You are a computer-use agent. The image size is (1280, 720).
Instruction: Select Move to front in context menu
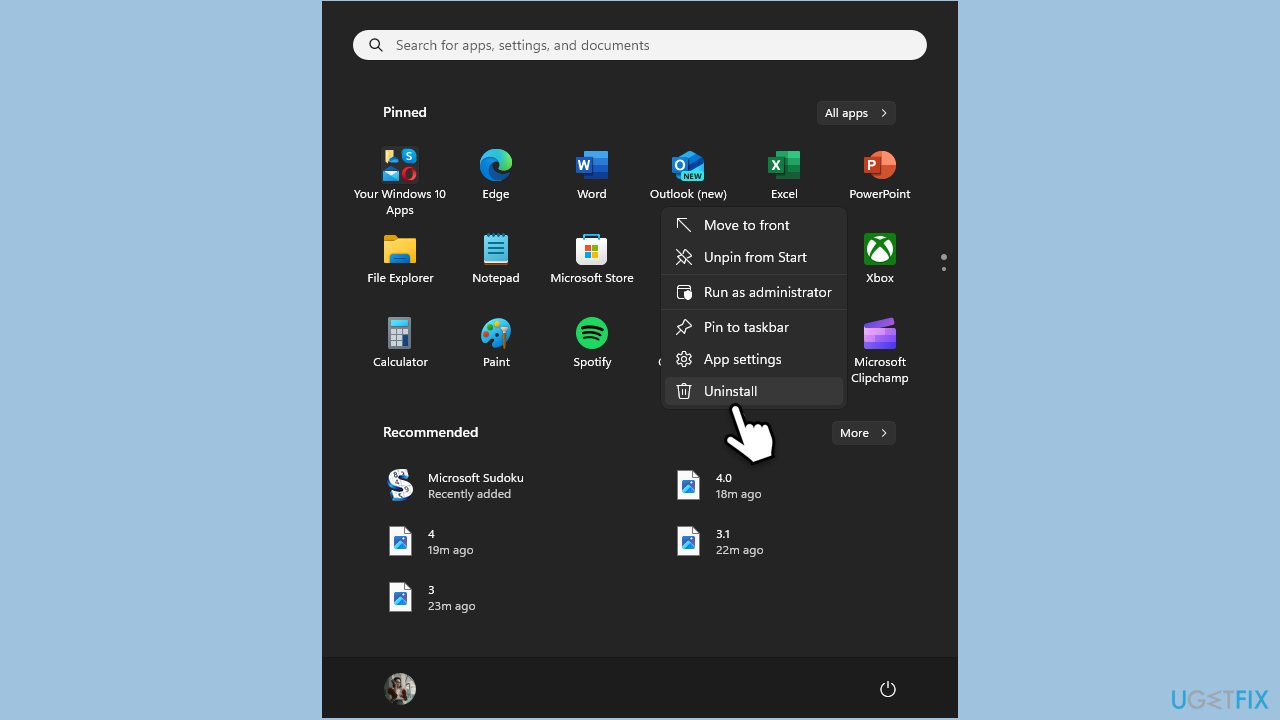click(754, 225)
